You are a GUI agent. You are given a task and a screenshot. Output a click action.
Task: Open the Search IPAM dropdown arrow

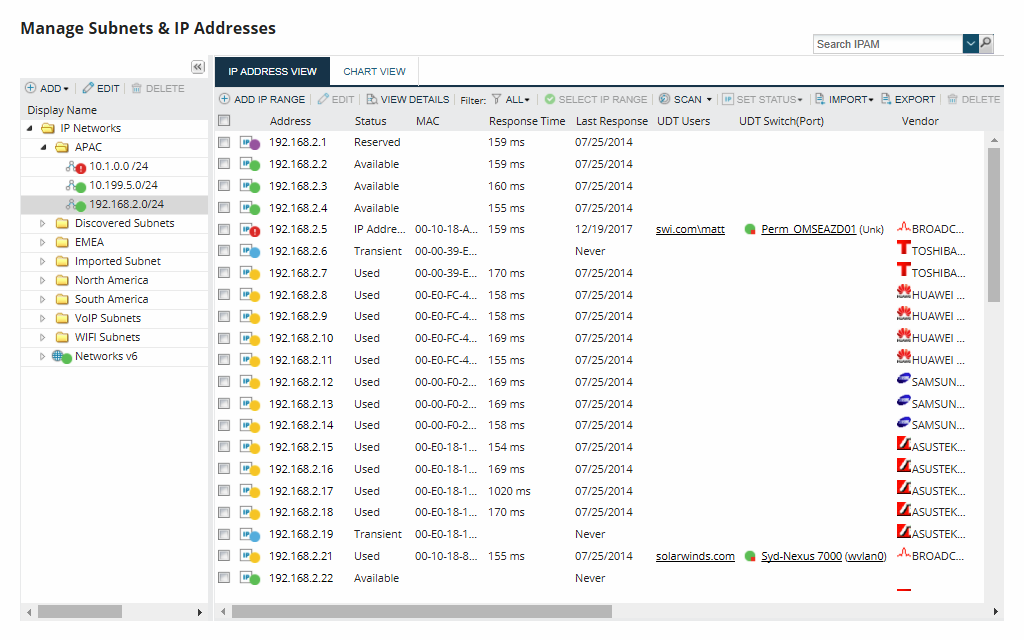pos(970,44)
